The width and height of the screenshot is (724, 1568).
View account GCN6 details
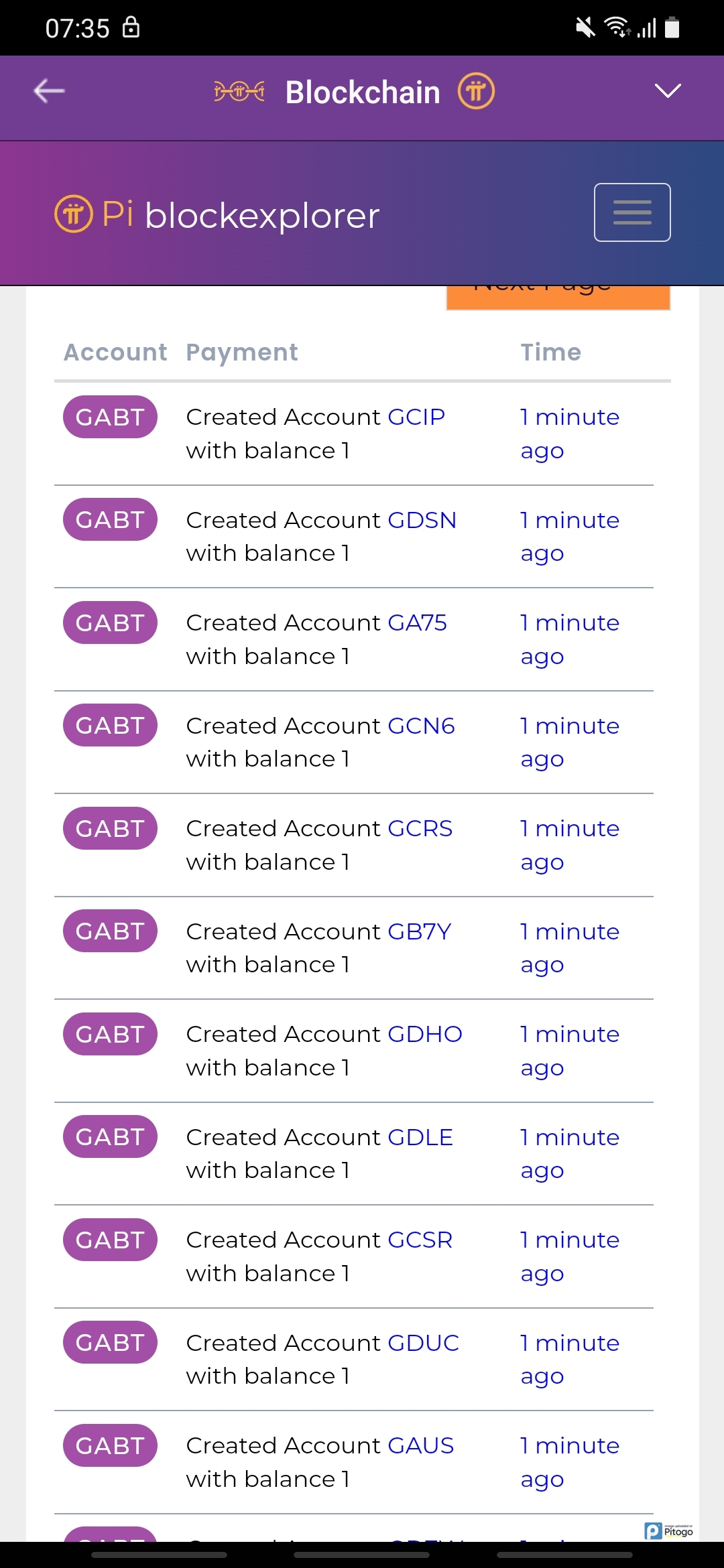(x=421, y=726)
